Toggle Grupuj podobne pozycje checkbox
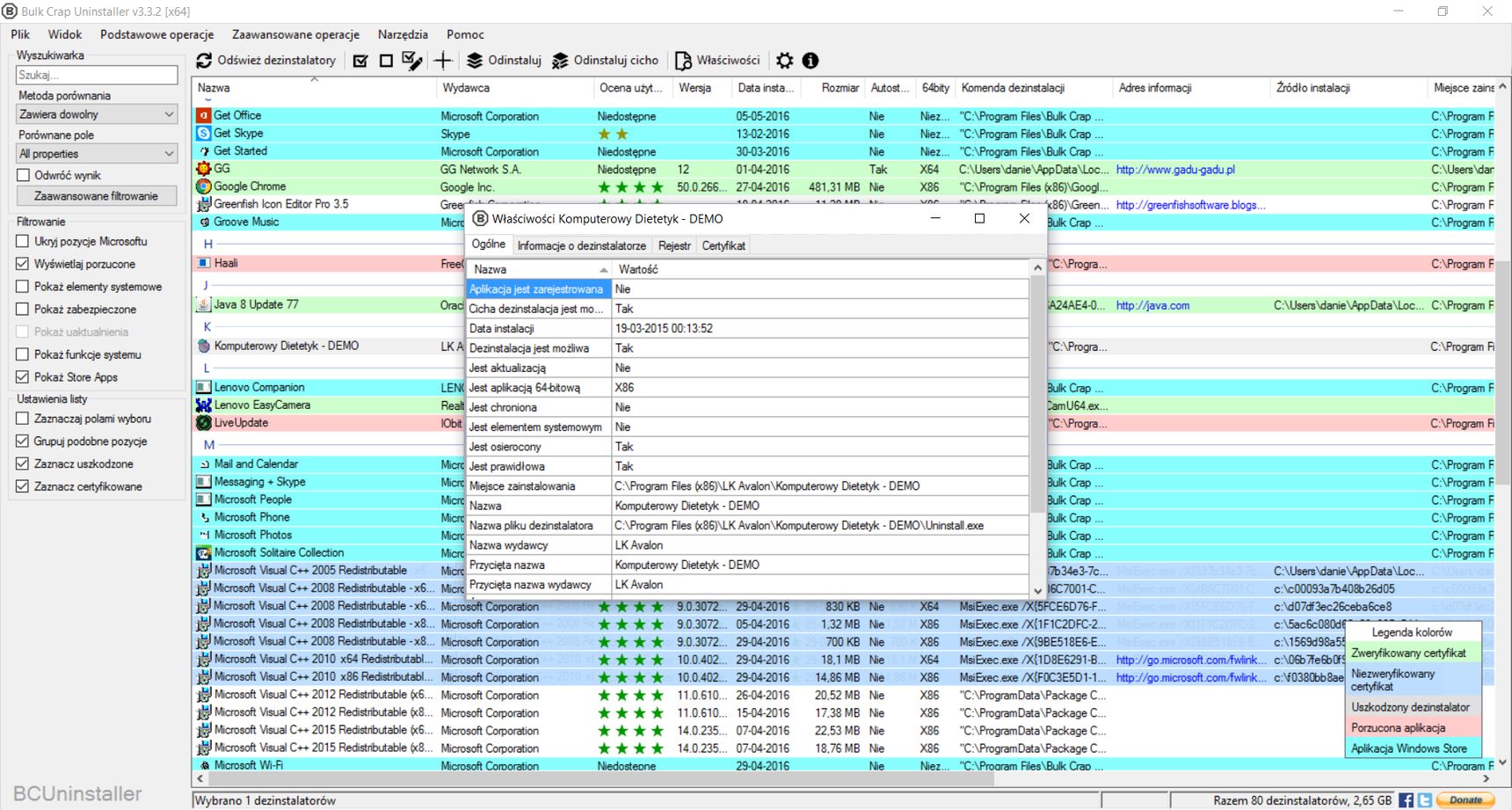 pos(23,441)
